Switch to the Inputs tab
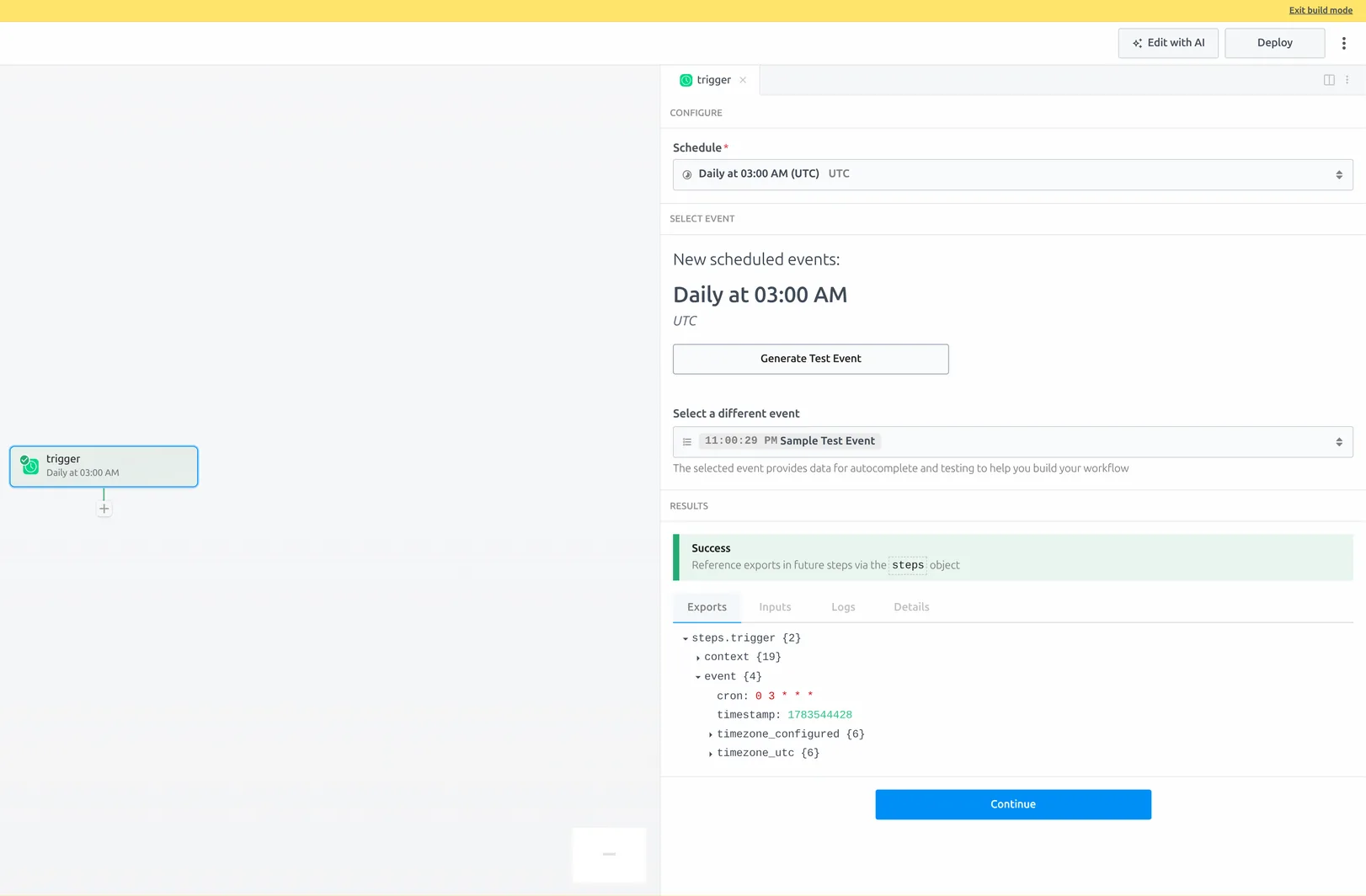This screenshot has width=1366, height=896. pyautogui.click(x=775, y=607)
